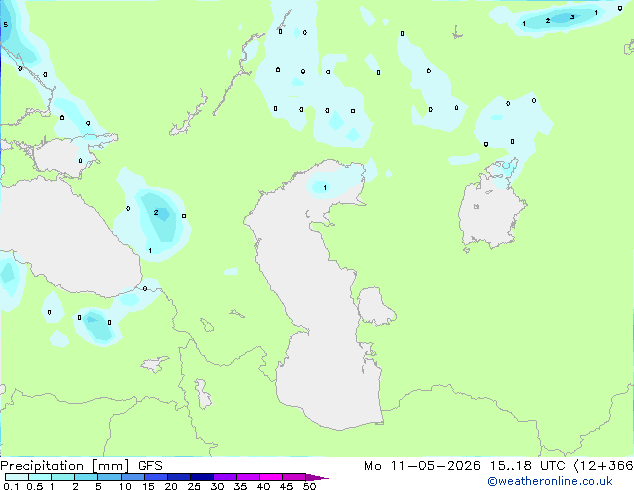Select the legend arrow tip above 50
Viewport: 634px width, 490px height.
317,478
